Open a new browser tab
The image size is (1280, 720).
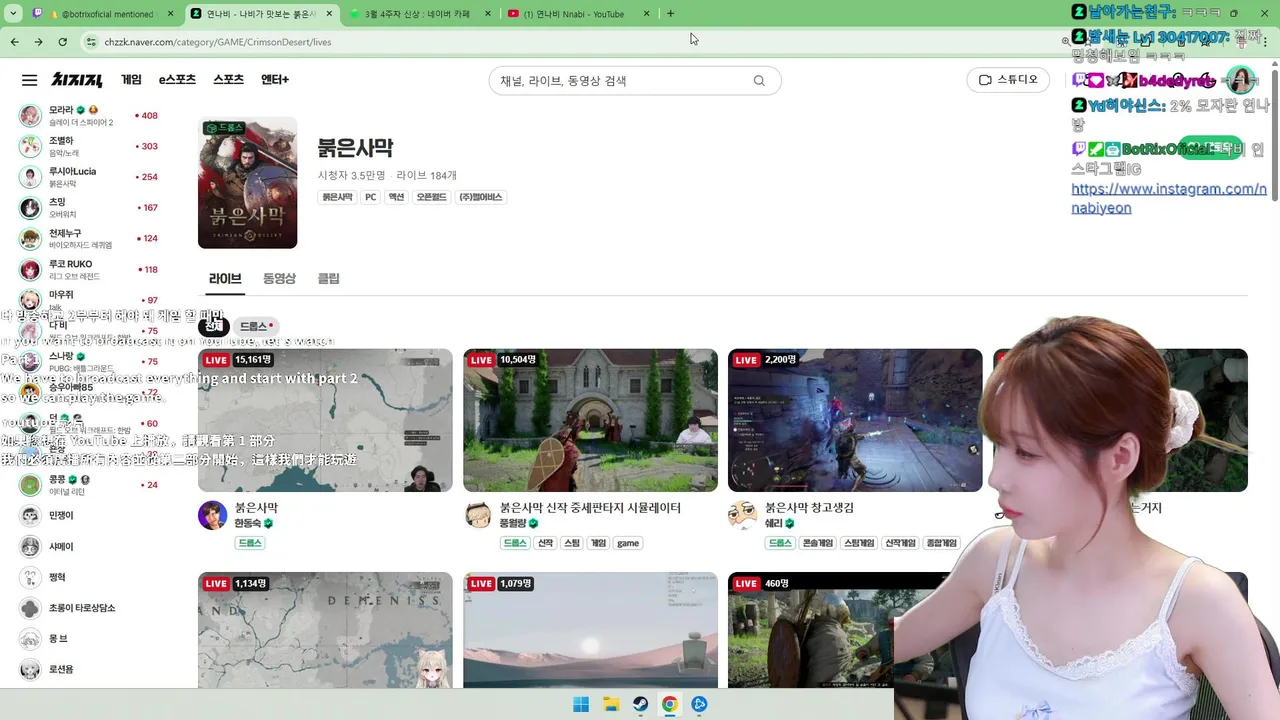pyautogui.click(x=670, y=14)
